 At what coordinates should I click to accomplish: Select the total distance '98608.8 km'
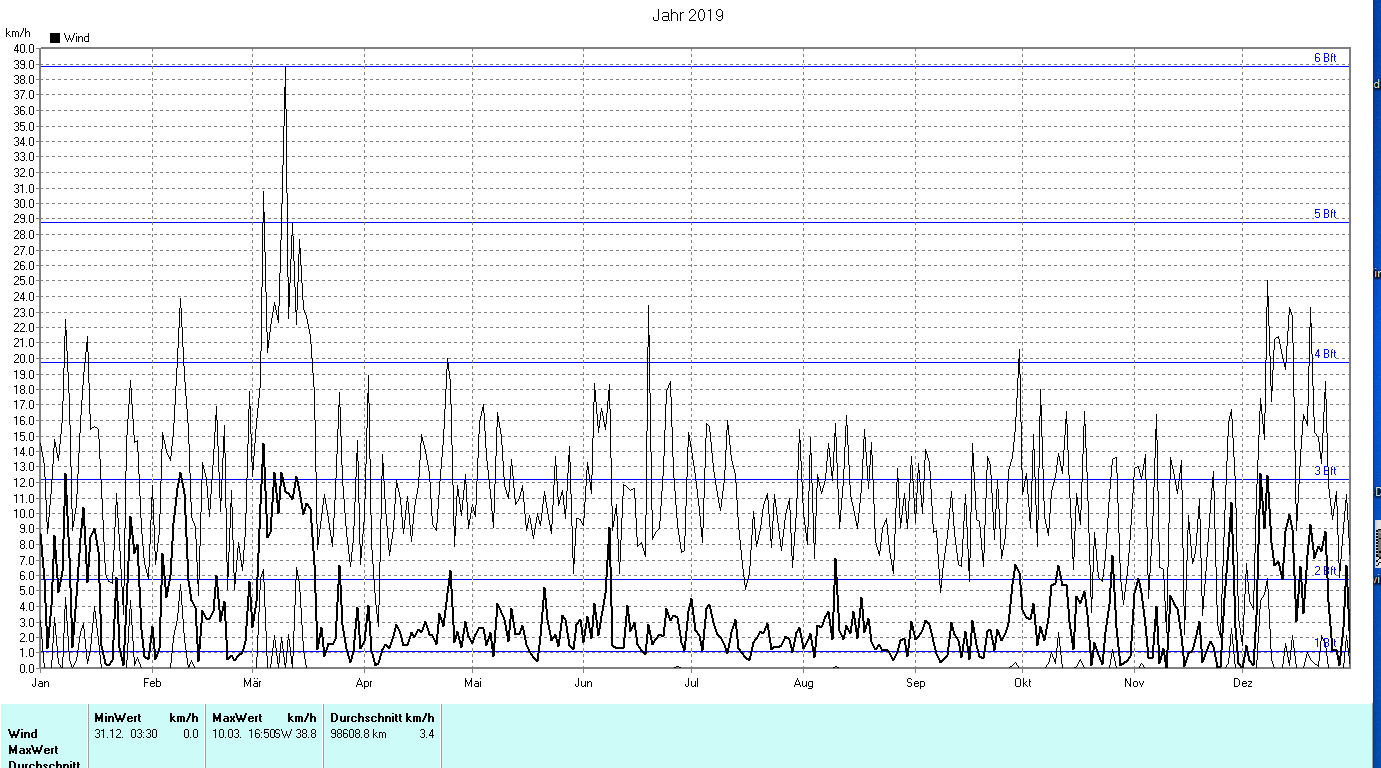tap(358, 734)
